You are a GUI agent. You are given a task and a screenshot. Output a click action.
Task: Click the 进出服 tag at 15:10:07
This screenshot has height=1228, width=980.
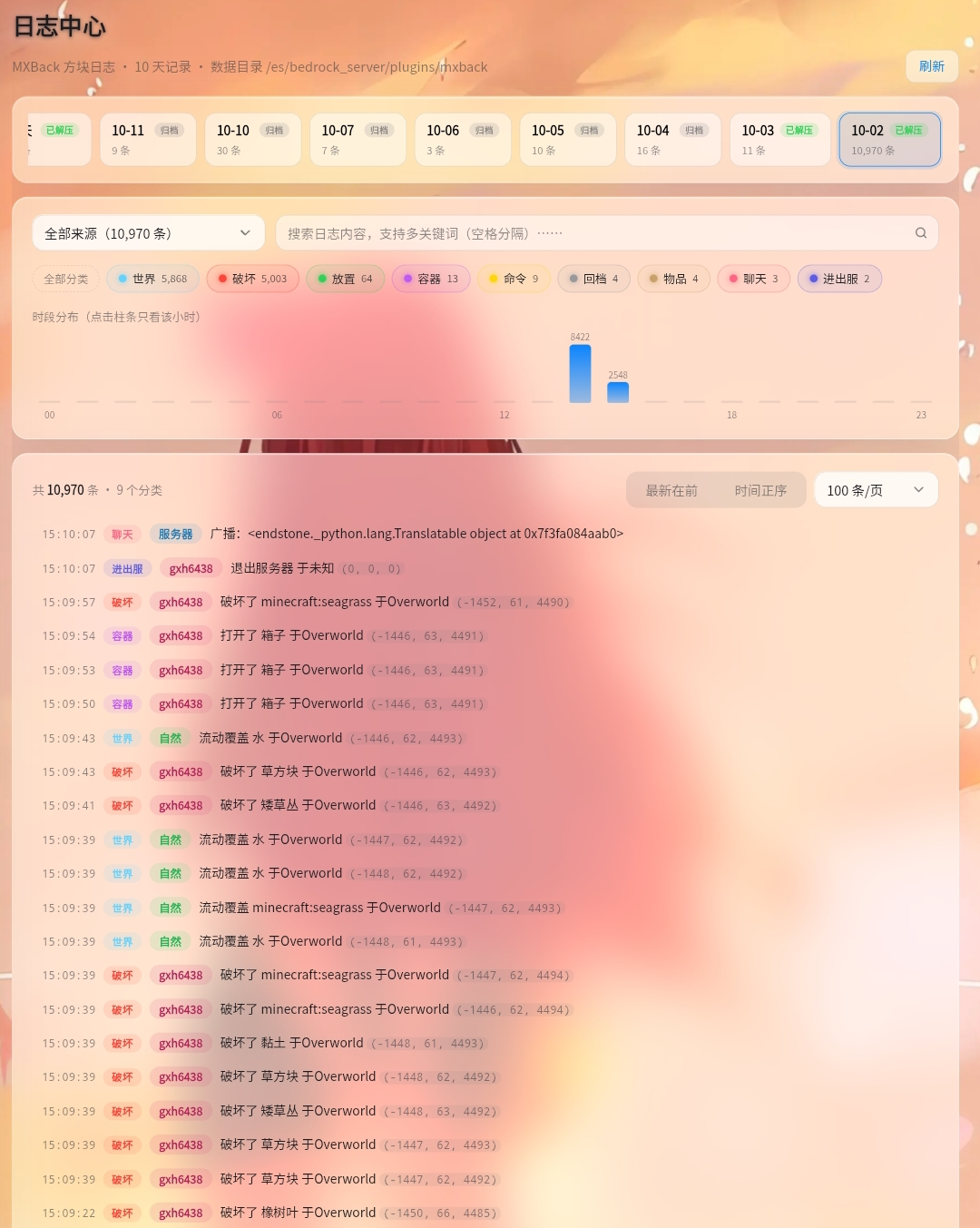pos(127,569)
